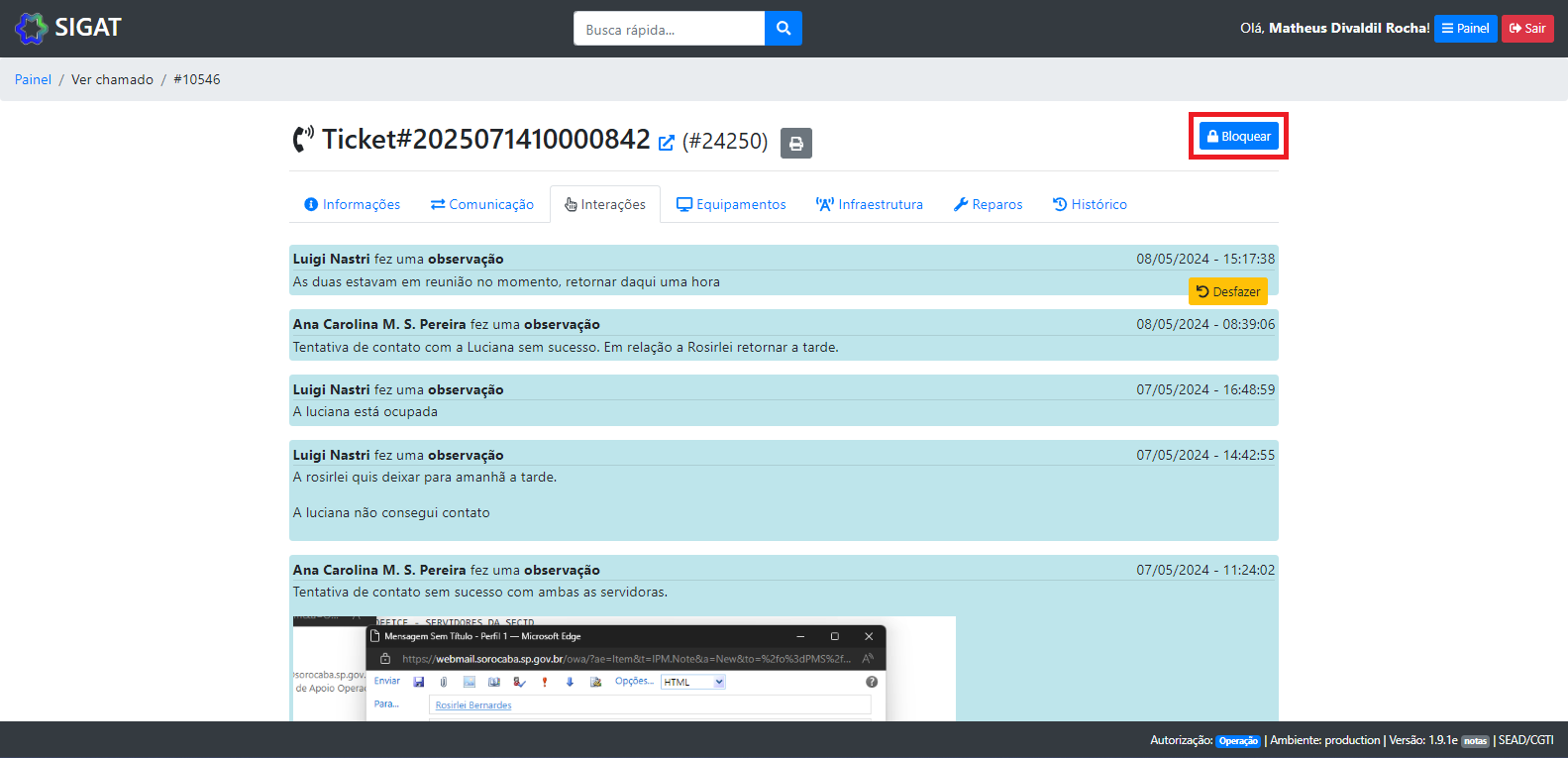Screen dimensions: 1568x758
Task: Switch to the Informações tab
Action: pyautogui.click(x=353, y=204)
